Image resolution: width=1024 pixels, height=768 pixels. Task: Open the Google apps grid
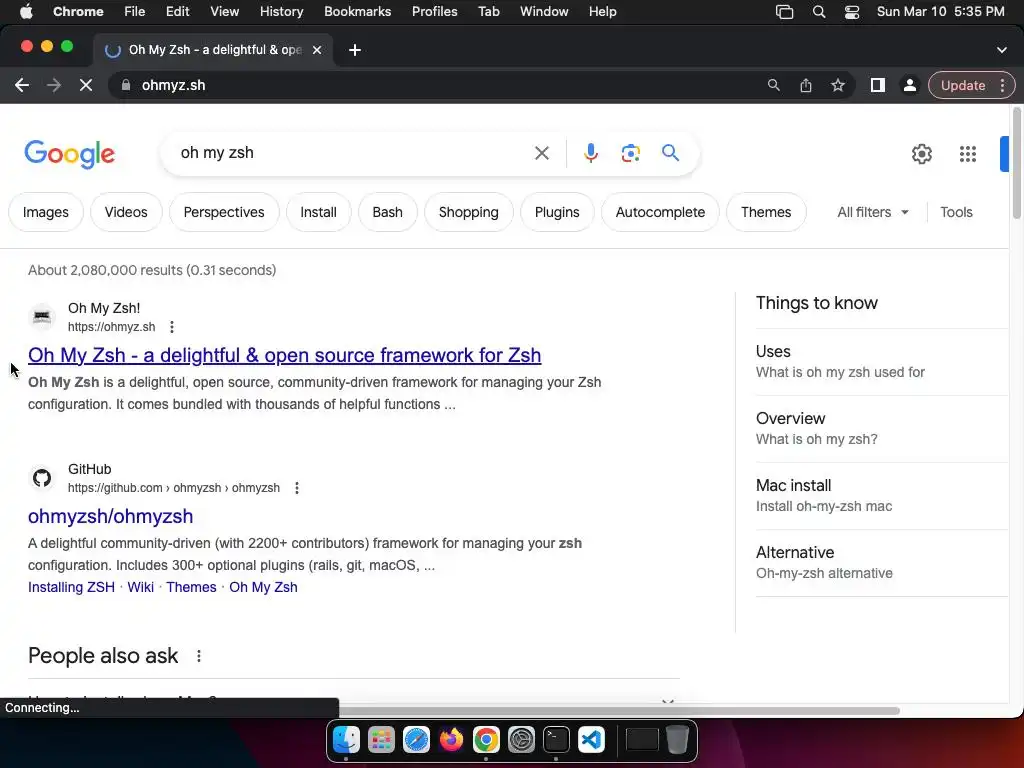point(968,154)
